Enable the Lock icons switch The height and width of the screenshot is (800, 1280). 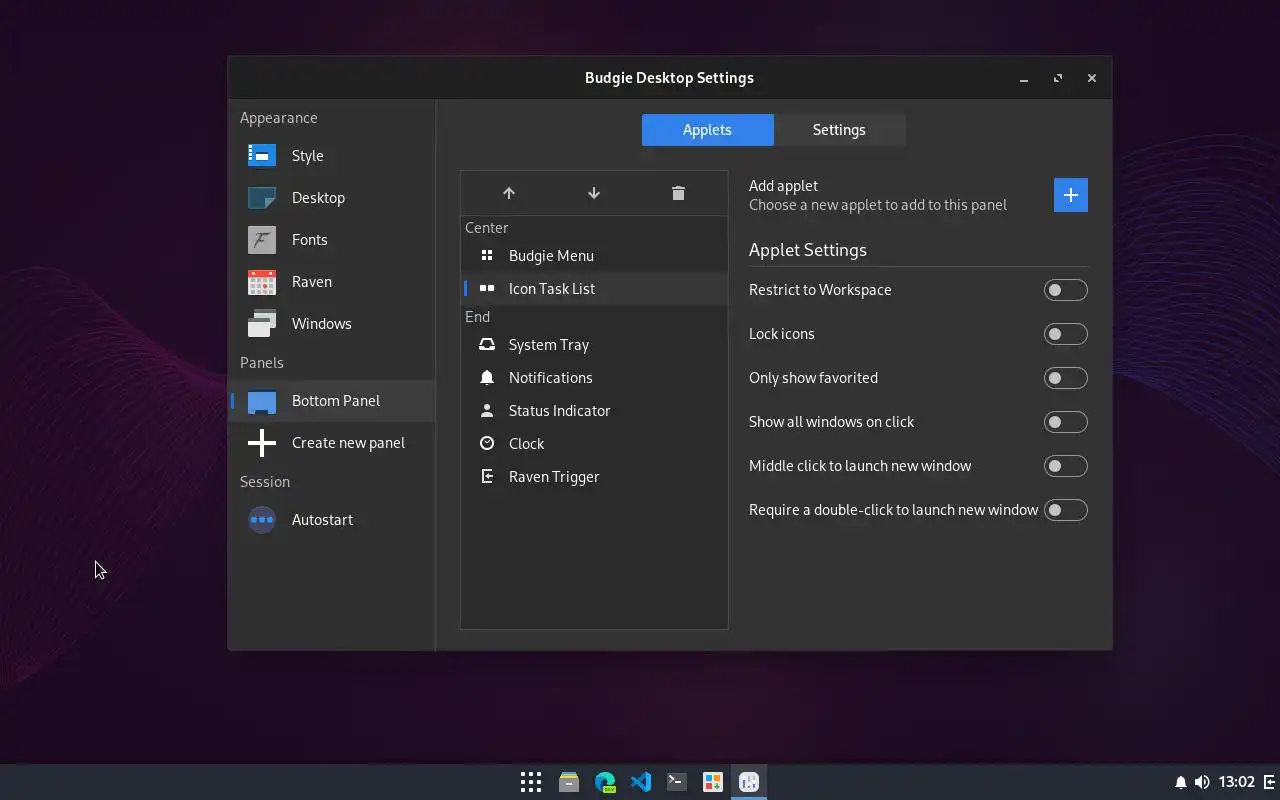click(1065, 334)
